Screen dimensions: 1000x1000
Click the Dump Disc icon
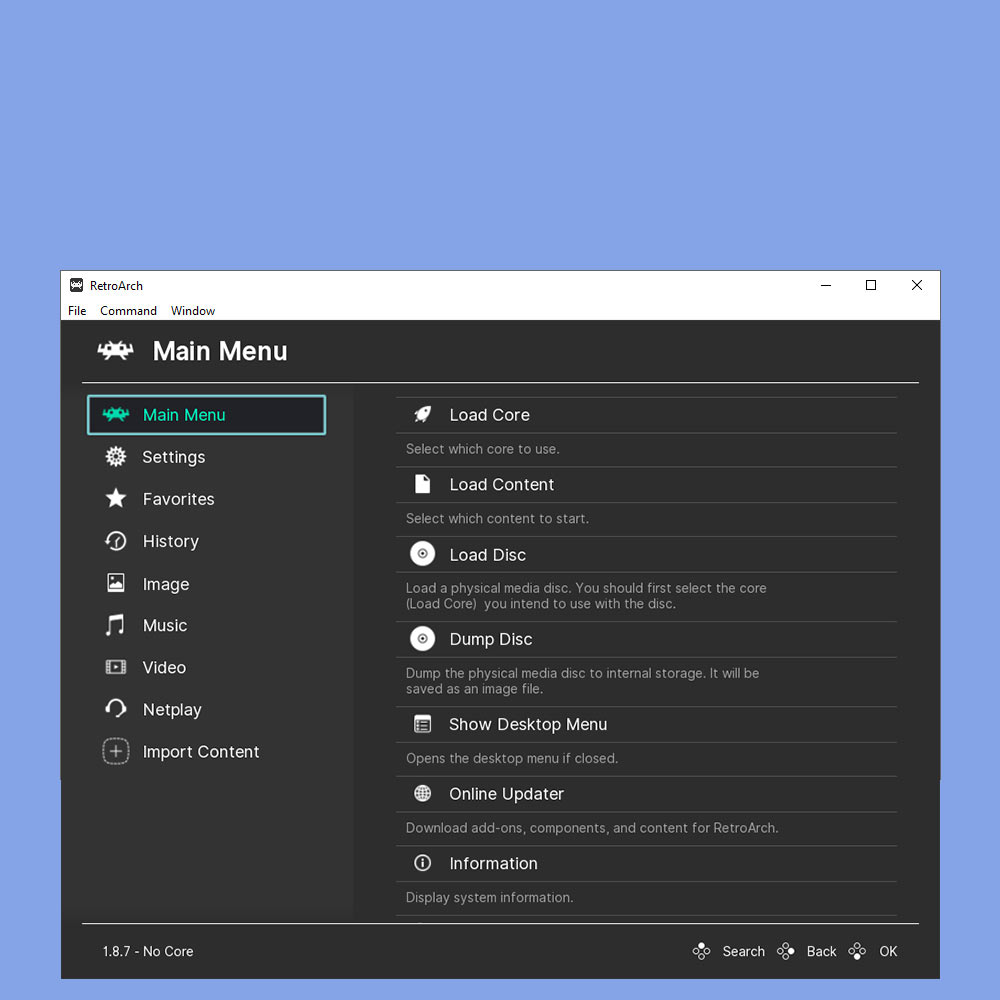click(x=423, y=639)
